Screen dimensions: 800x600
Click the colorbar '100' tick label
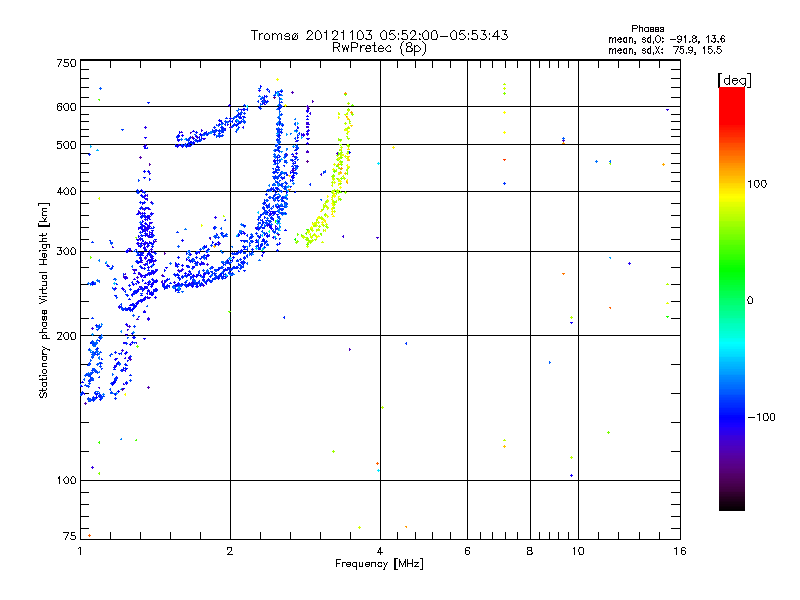point(757,184)
